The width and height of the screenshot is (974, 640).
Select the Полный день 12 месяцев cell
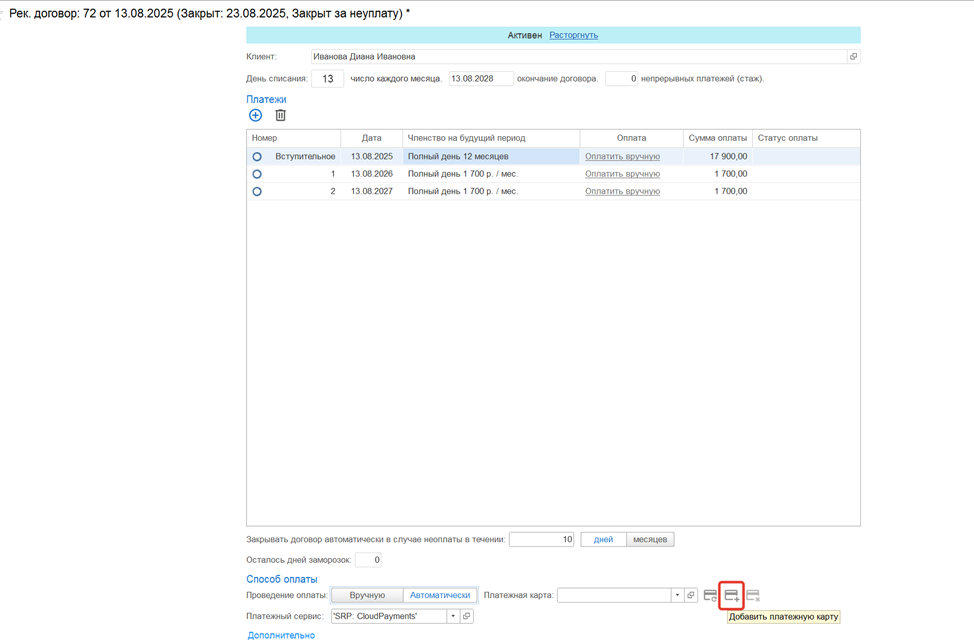coord(491,157)
